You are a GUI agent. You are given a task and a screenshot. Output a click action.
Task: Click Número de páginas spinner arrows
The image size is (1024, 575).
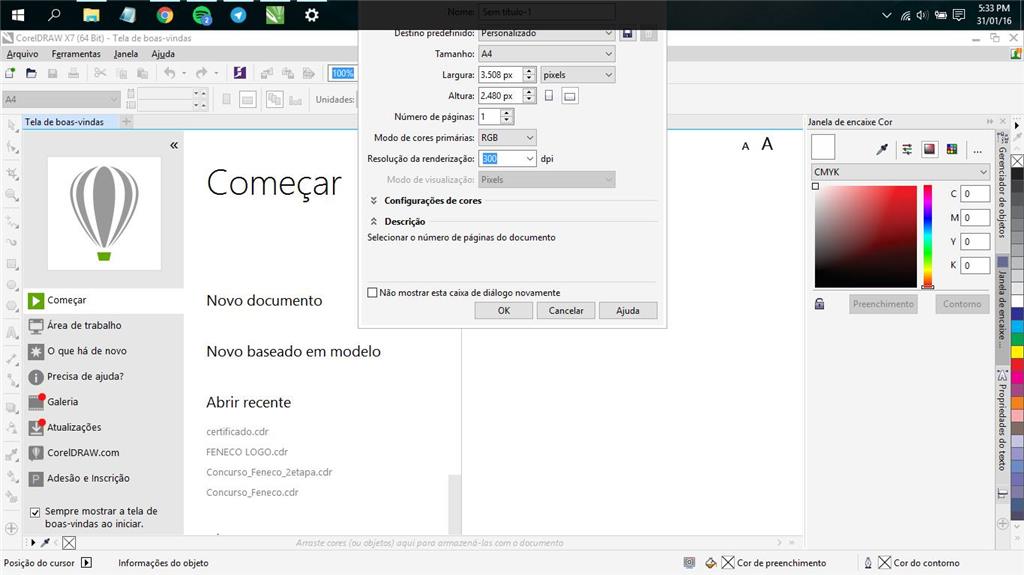(x=507, y=116)
